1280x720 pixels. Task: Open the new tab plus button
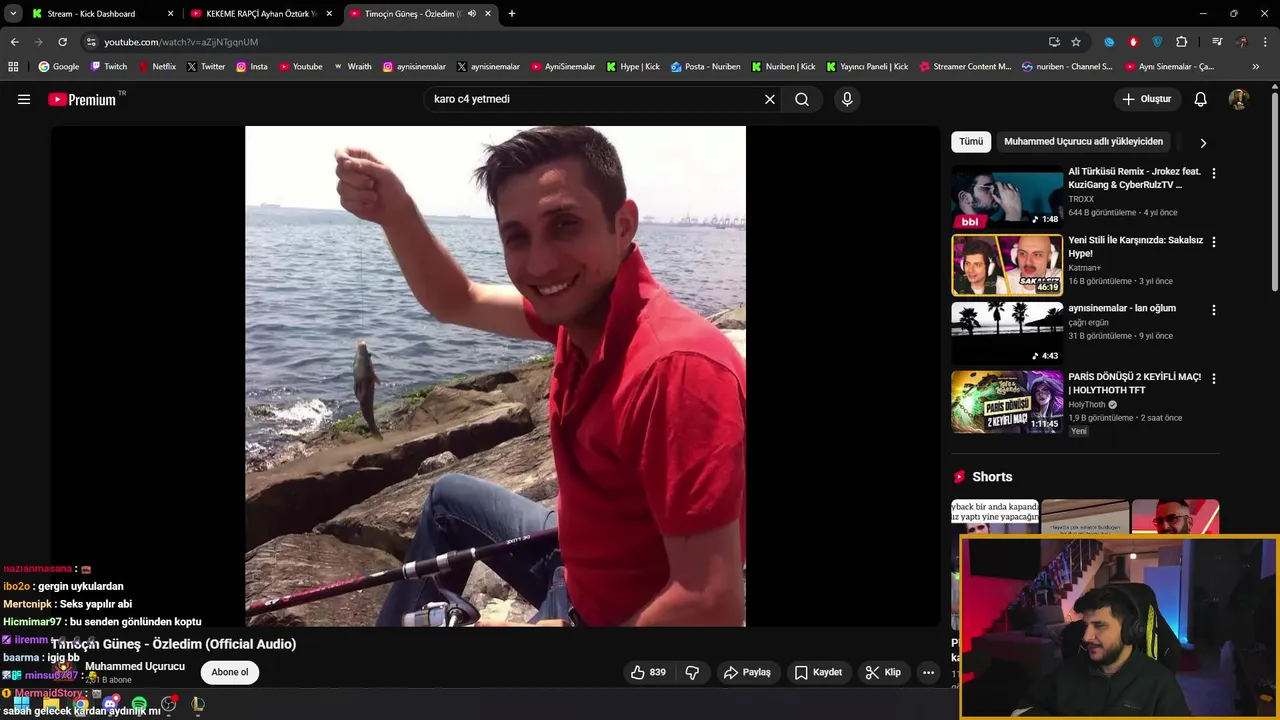coord(512,14)
